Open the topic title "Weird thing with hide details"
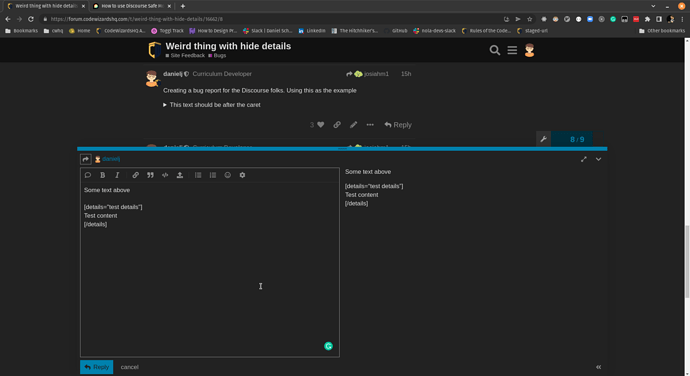Image resolution: width=690 pixels, height=376 pixels. pos(228,46)
